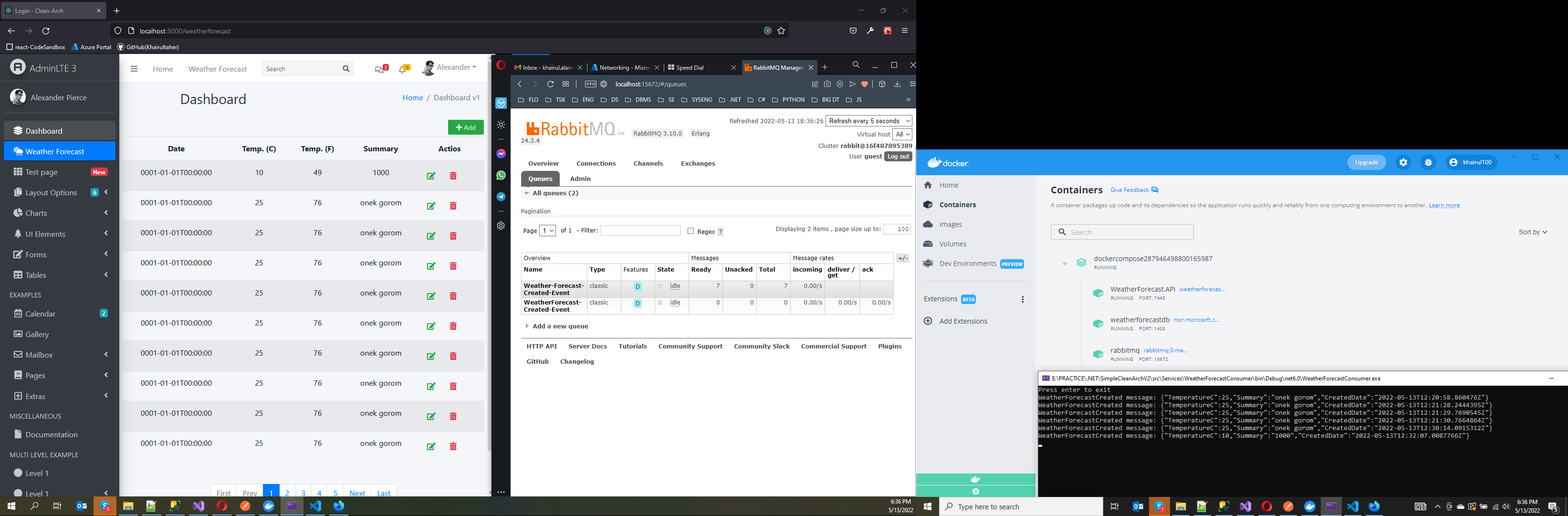Click delete trash icon in first forecast row
Viewport: 1568px width, 516px height.
[453, 176]
